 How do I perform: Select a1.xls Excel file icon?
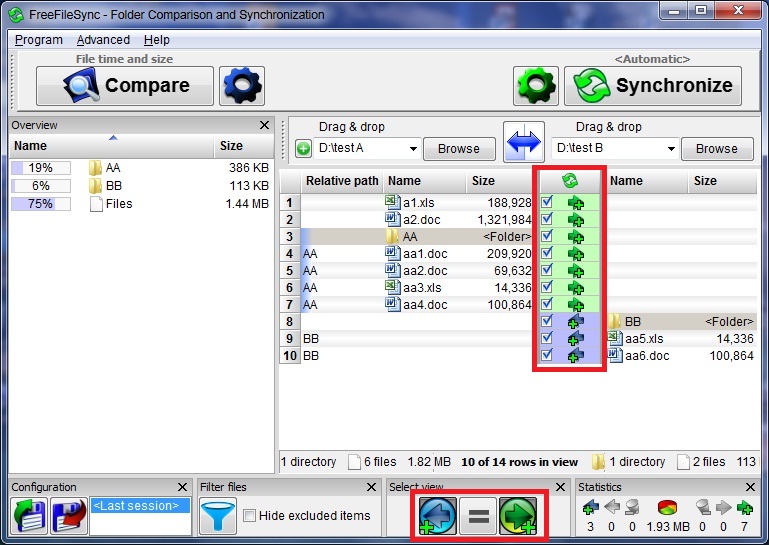pos(393,202)
